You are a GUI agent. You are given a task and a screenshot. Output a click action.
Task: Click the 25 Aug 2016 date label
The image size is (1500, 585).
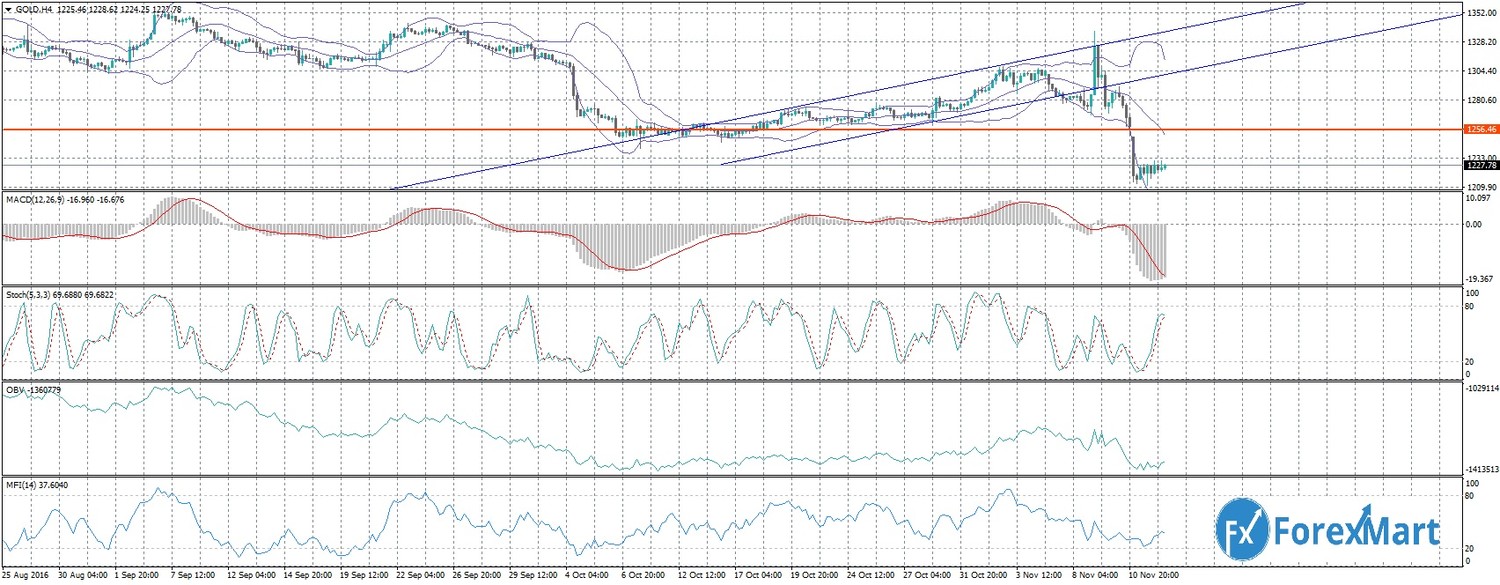(27, 577)
